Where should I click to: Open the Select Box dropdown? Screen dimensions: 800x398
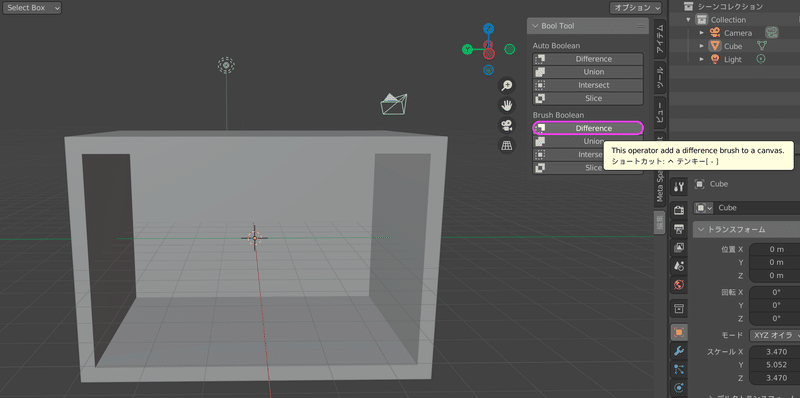[32, 8]
